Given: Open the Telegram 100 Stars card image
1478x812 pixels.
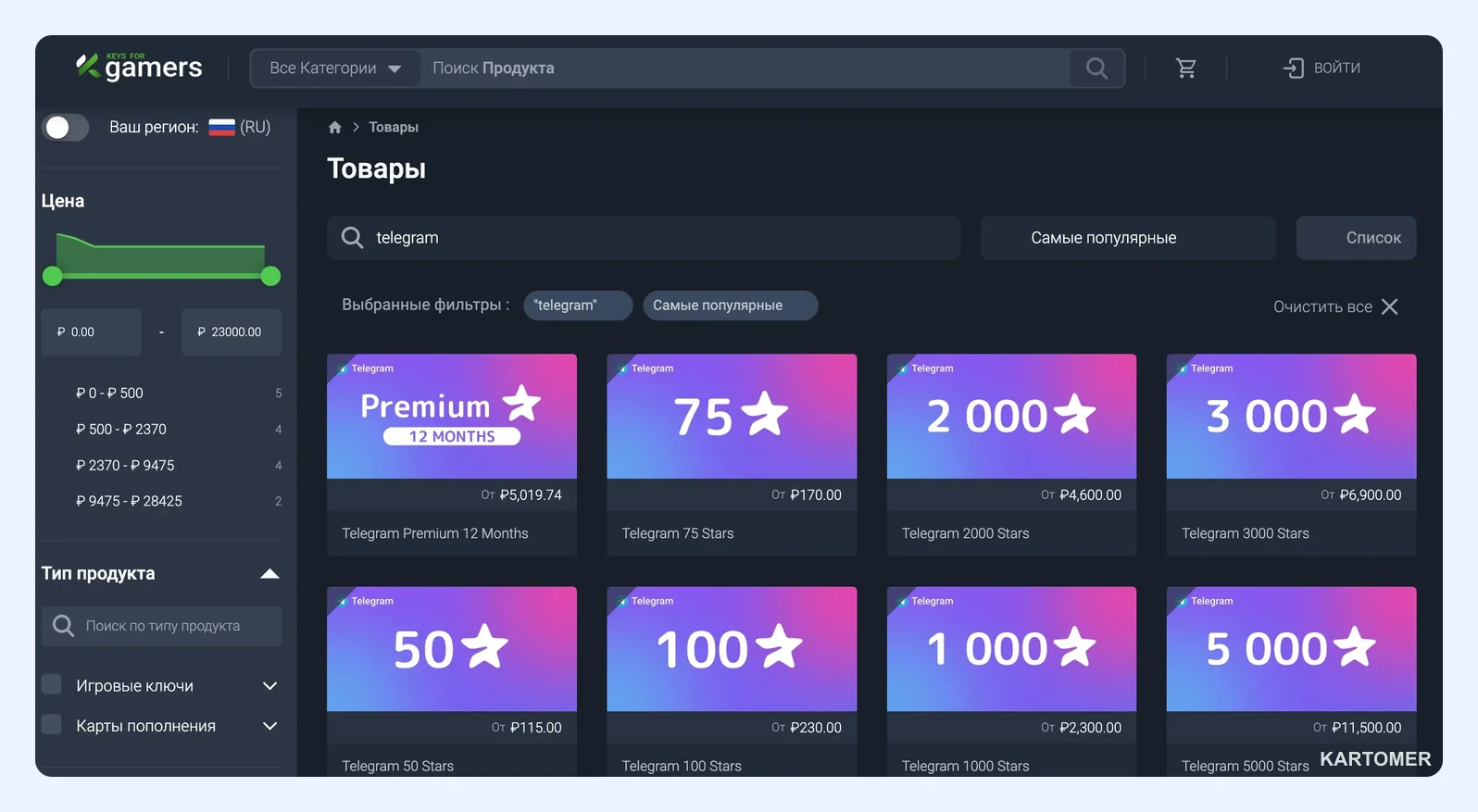Looking at the screenshot, I should click(x=732, y=649).
